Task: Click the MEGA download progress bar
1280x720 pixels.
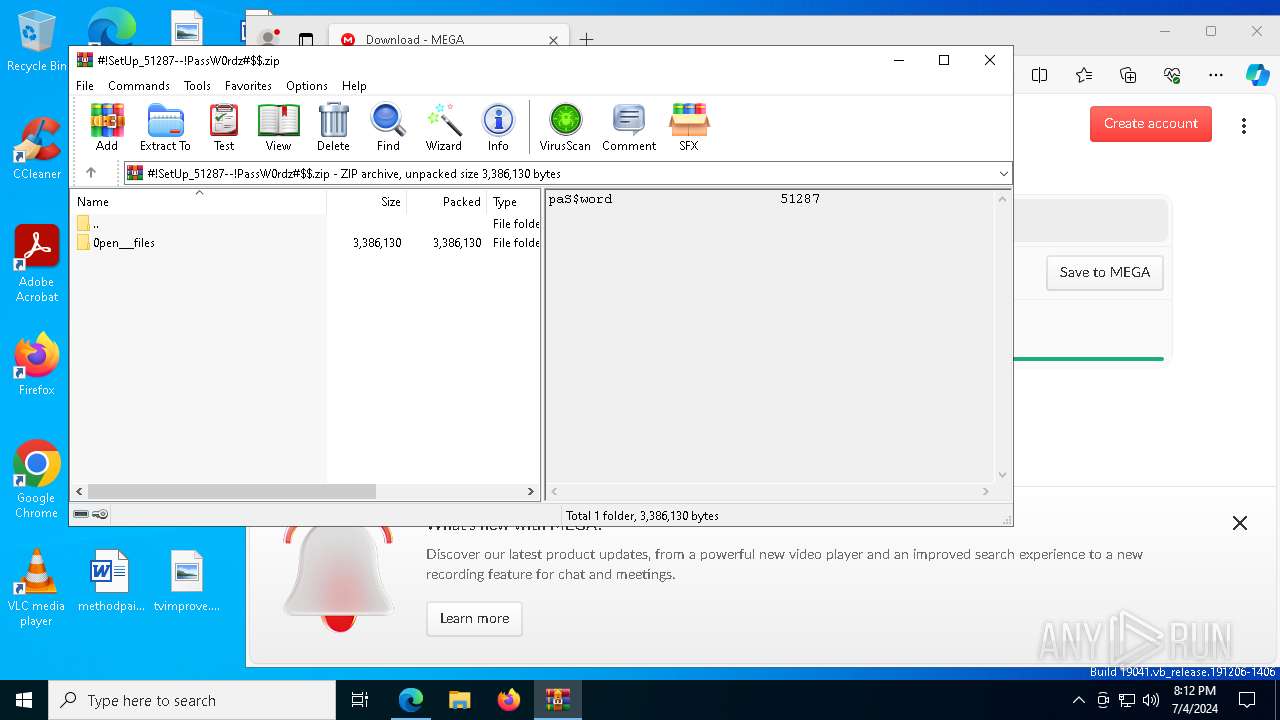Action: point(1088,358)
